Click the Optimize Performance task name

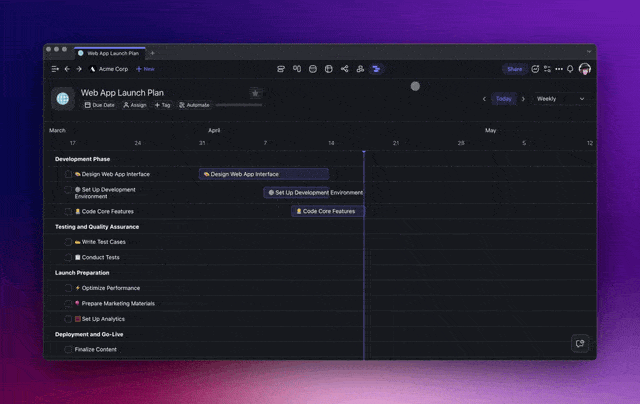111,288
